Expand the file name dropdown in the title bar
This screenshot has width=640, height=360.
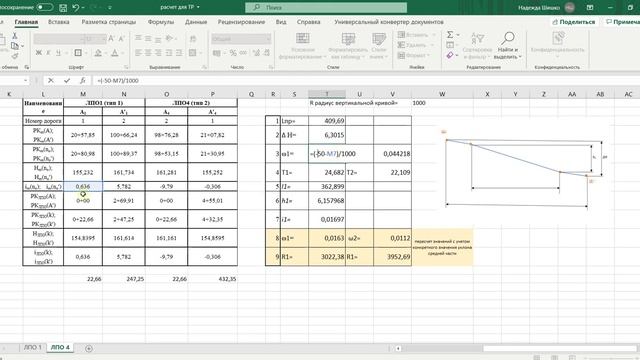(198, 7)
